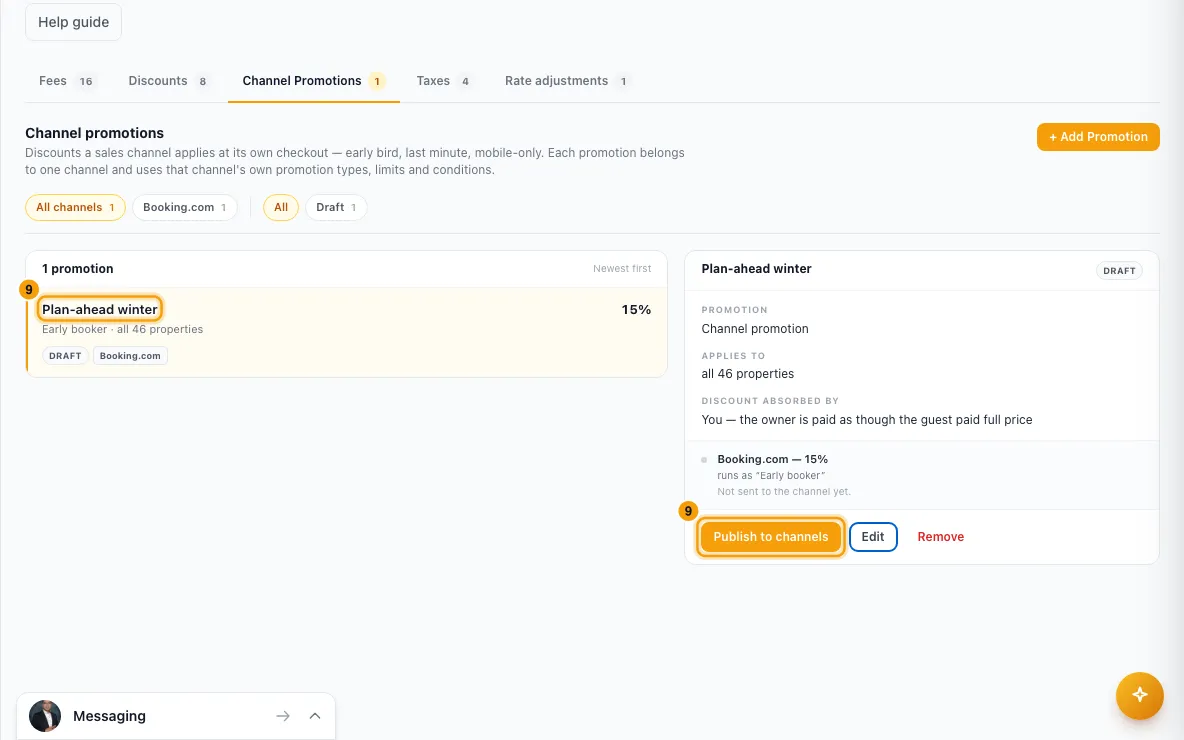Image resolution: width=1184 pixels, height=740 pixels.
Task: Open the AI assistant sparkle button
Action: coord(1139,695)
